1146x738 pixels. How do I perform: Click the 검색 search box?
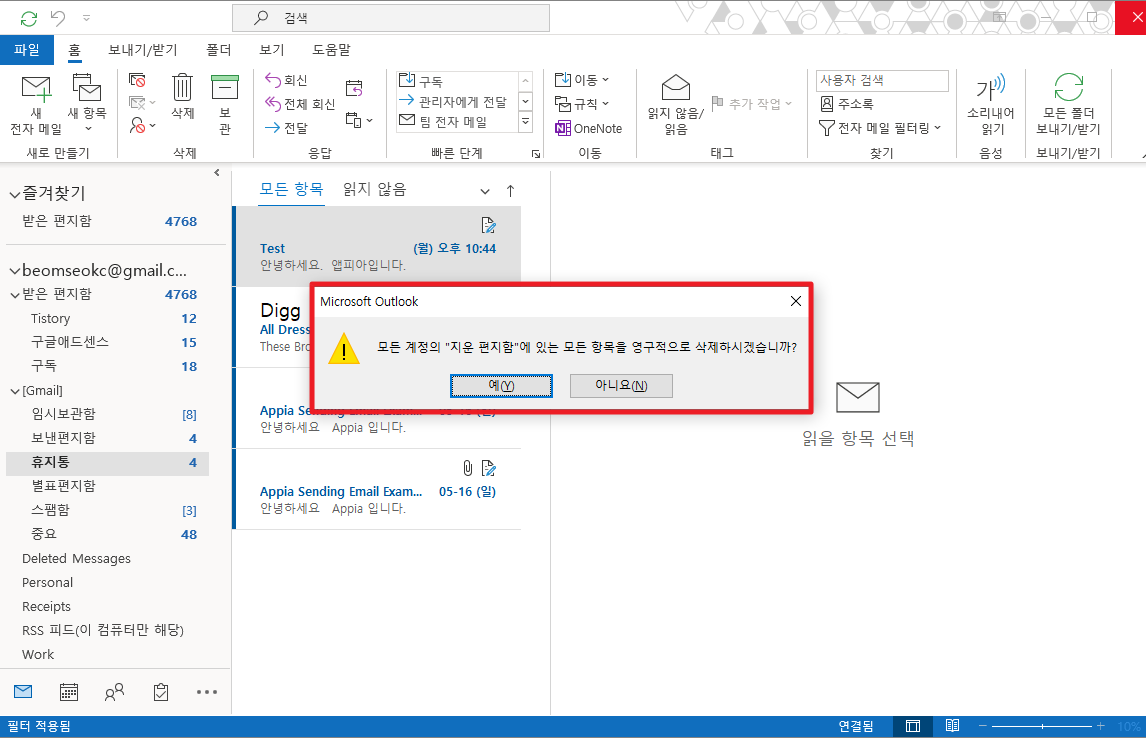click(x=391, y=18)
